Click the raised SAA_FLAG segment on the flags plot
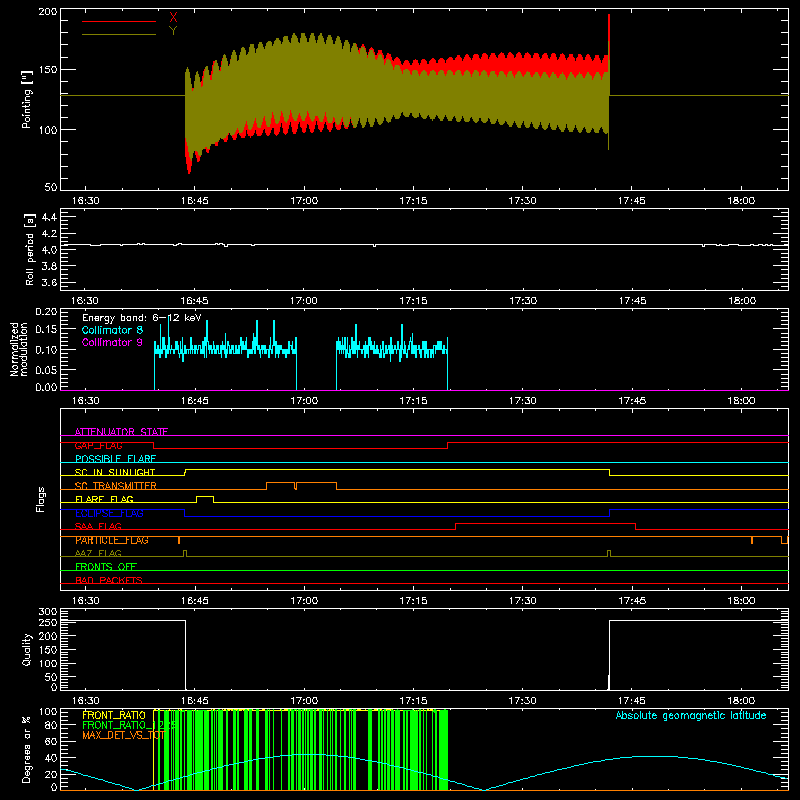Screen dimensions: 800x800 click(545, 524)
